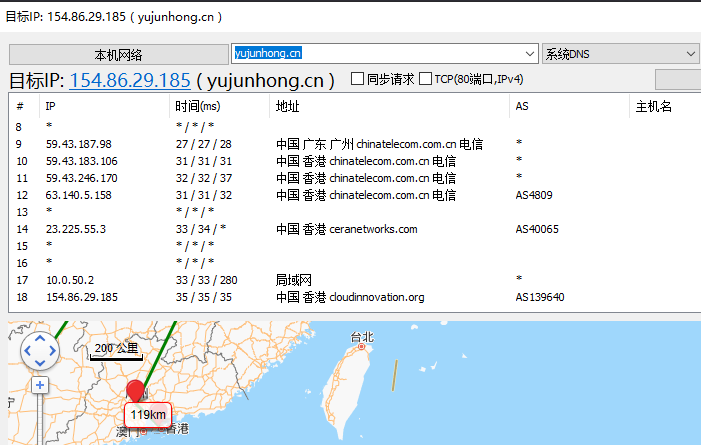
Task: Pan the map left with navigation arrow
Action: coord(29,351)
